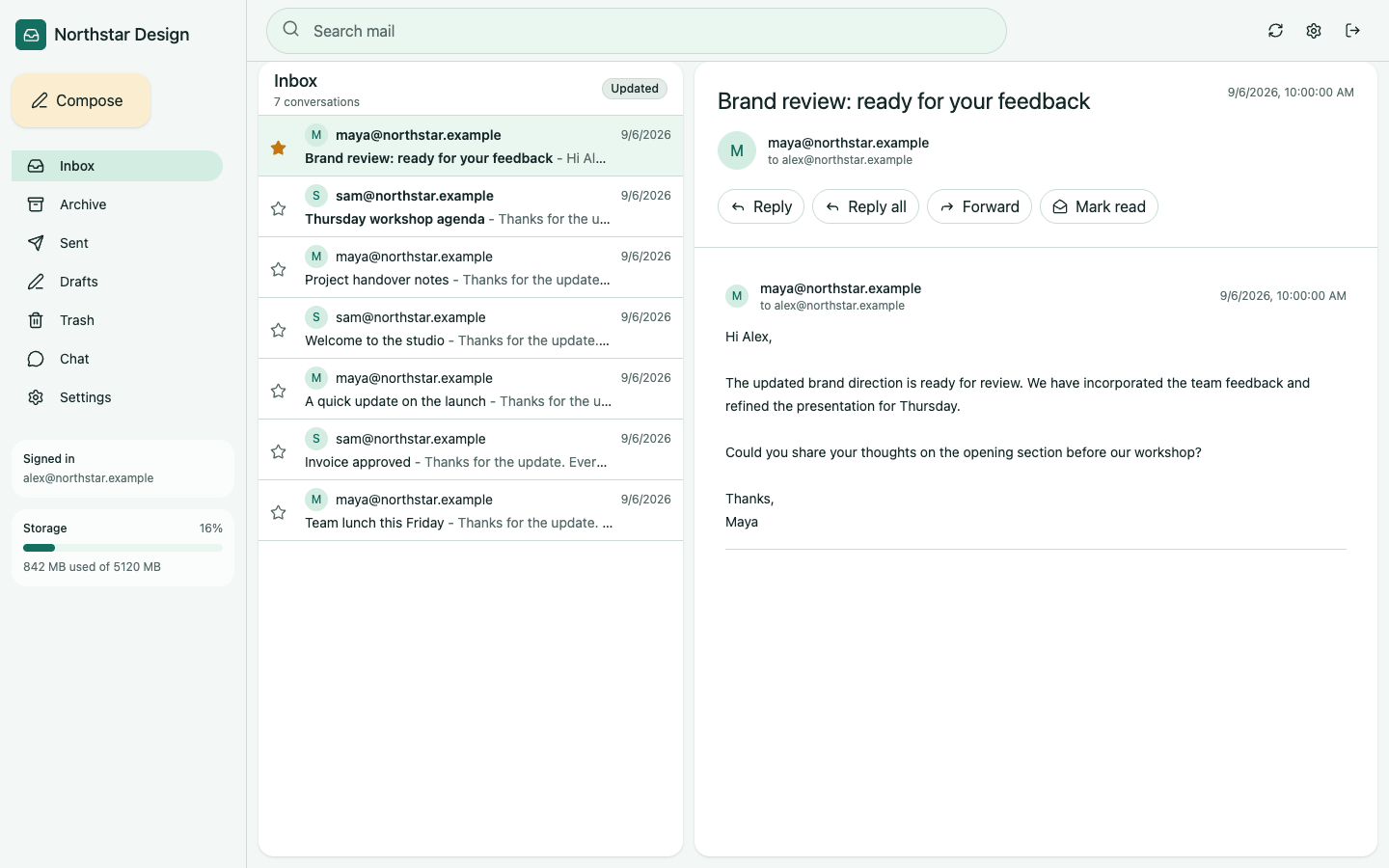Click the message subject heading in reading pane

(x=904, y=101)
